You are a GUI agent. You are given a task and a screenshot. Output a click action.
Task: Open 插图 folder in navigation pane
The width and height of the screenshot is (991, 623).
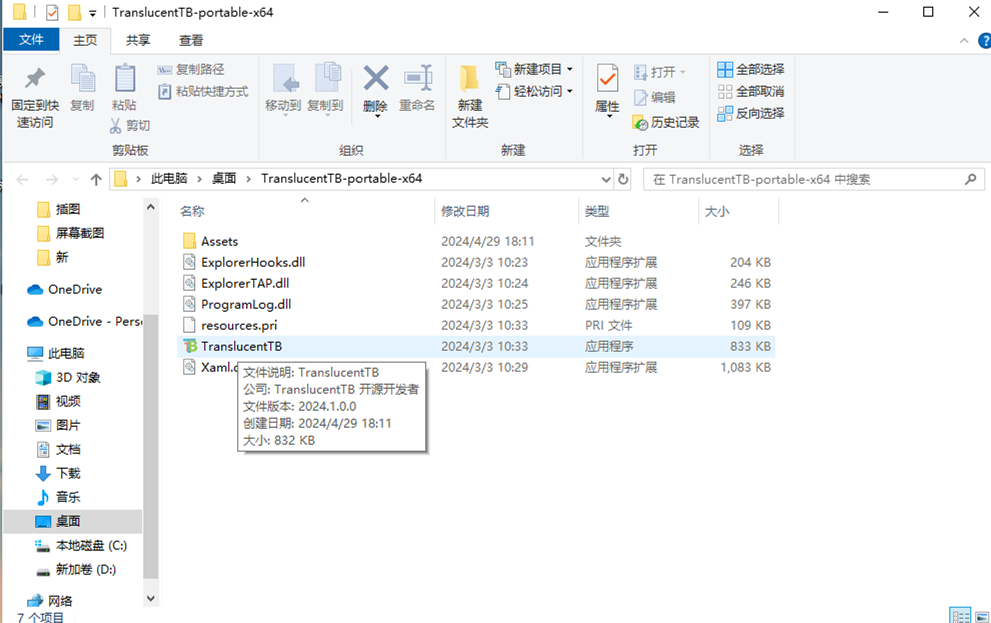(68, 209)
